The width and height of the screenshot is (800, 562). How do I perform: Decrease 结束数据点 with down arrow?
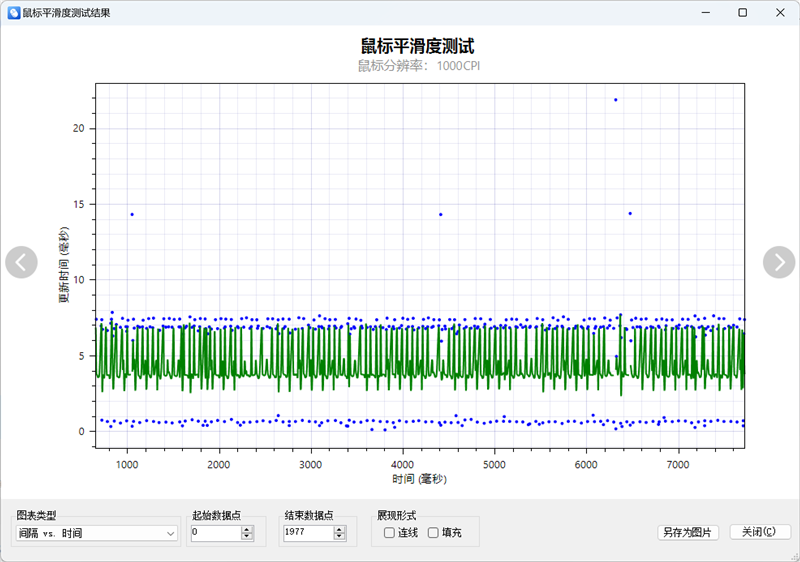pyautogui.click(x=338, y=538)
